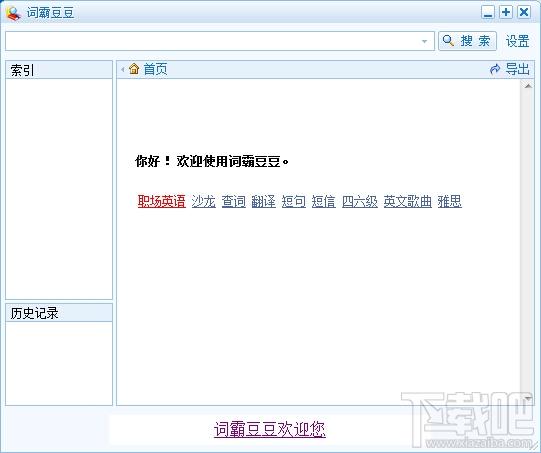Open the search box dropdown arrow
Image resolution: width=541 pixels, height=453 pixels.
[424, 41]
